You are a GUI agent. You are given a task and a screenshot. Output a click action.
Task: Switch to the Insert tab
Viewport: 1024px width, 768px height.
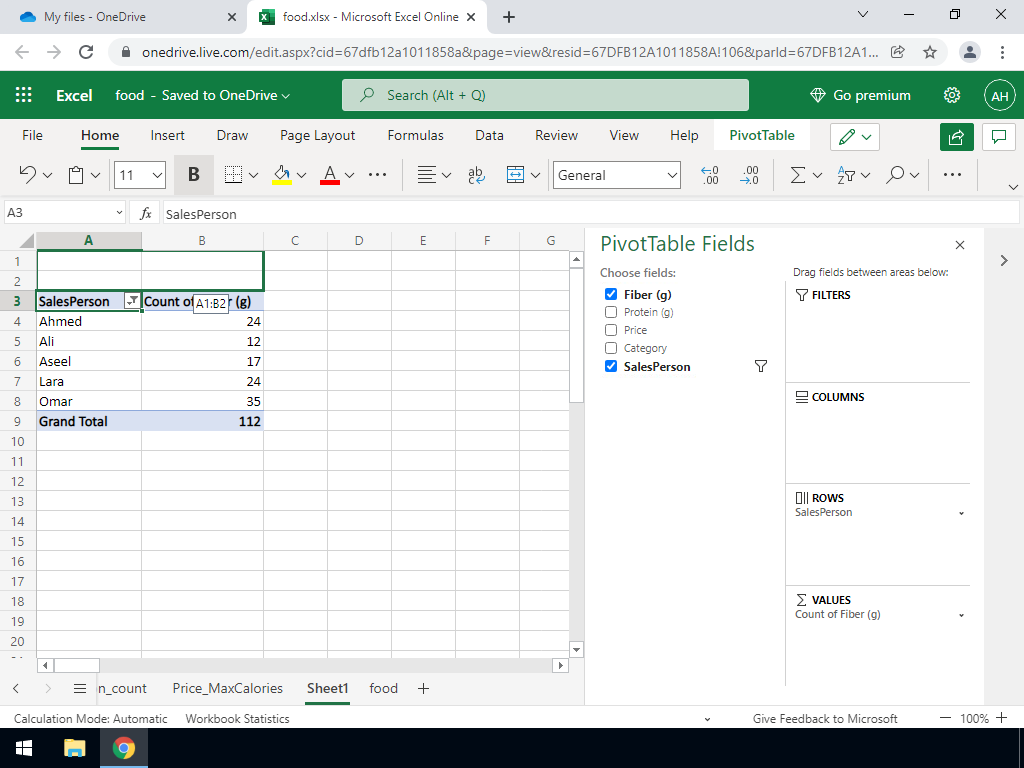(x=167, y=135)
